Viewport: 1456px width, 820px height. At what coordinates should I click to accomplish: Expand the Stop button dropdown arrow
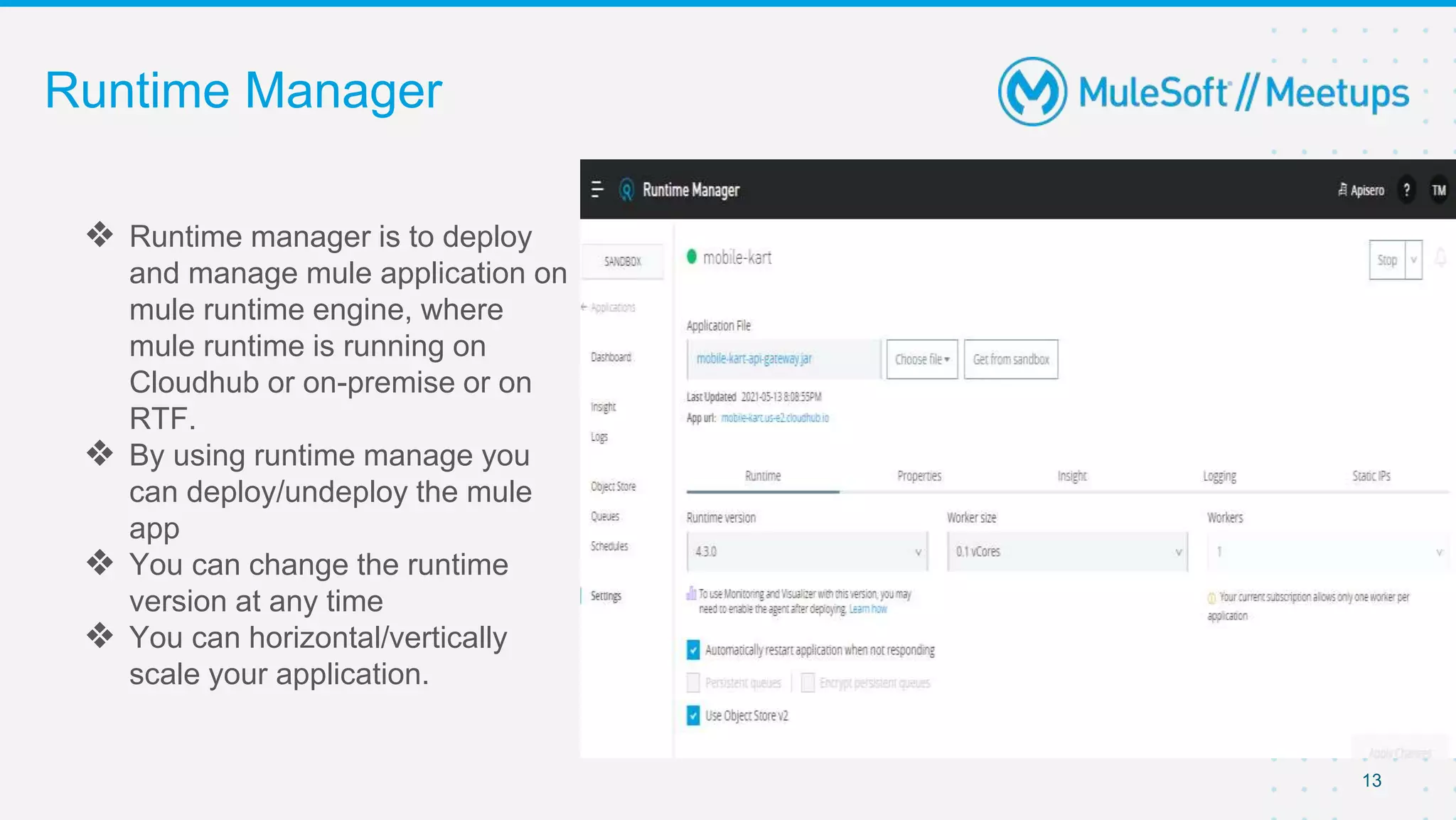[x=1413, y=260]
